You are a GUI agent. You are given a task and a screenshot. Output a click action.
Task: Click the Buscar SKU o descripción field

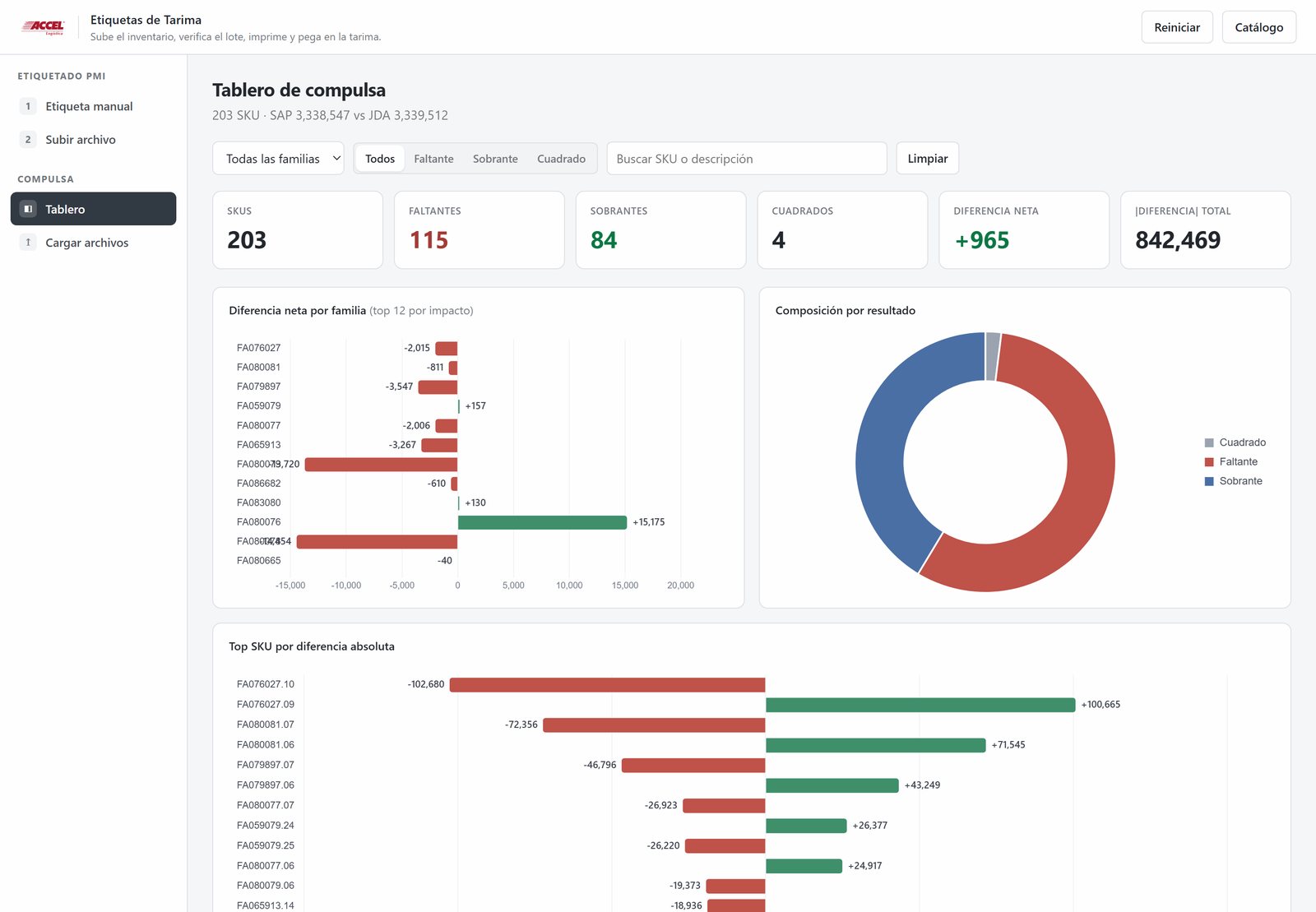click(x=747, y=159)
